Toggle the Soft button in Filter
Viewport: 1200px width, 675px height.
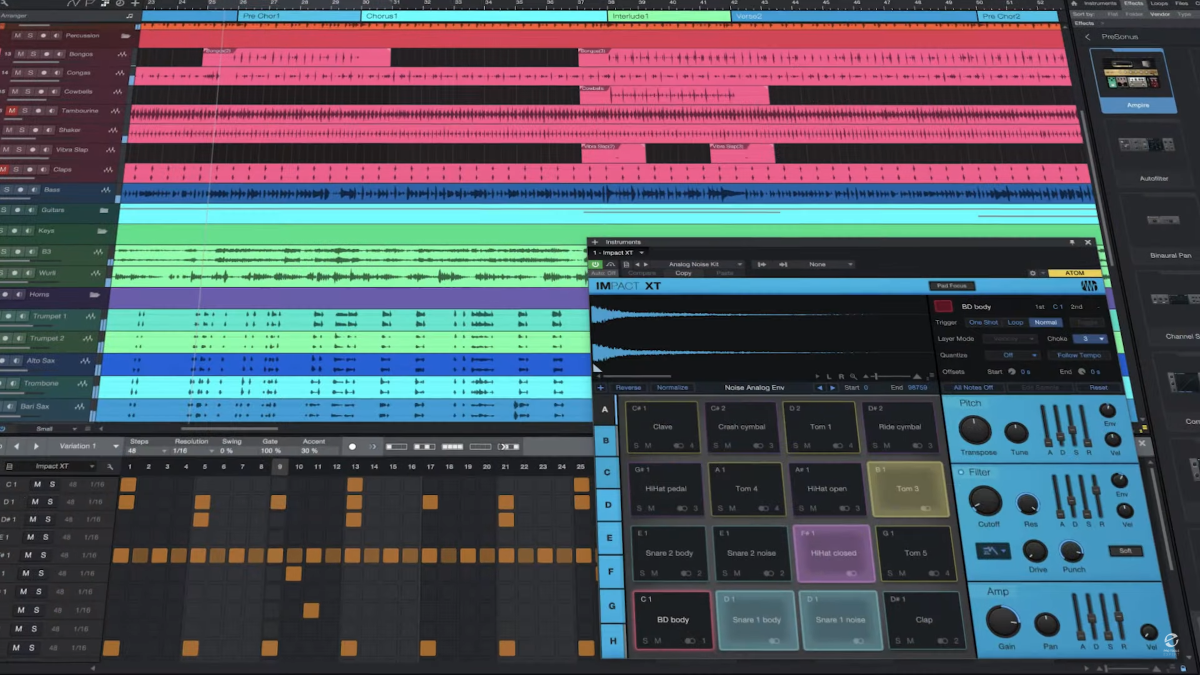click(1125, 551)
